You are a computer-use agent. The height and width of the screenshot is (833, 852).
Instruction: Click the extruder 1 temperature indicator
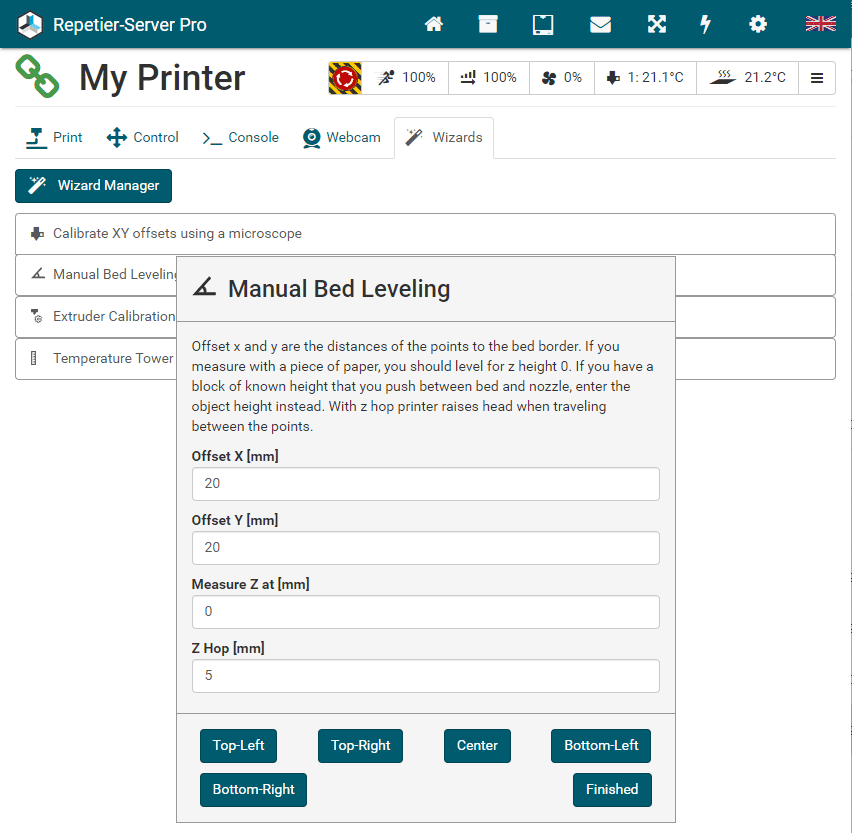point(645,78)
